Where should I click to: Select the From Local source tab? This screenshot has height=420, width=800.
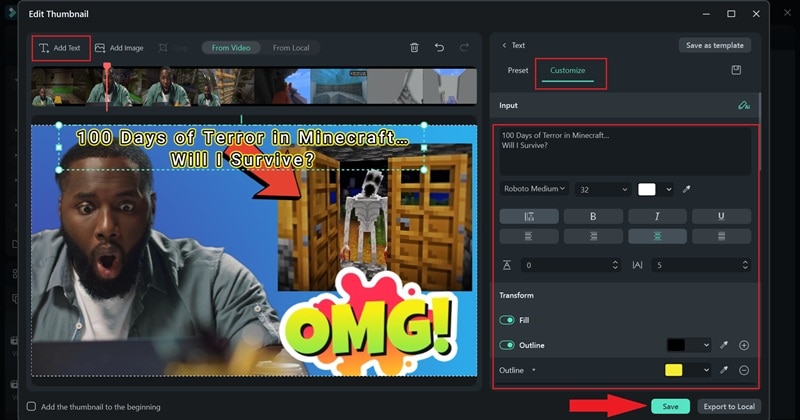[291, 48]
